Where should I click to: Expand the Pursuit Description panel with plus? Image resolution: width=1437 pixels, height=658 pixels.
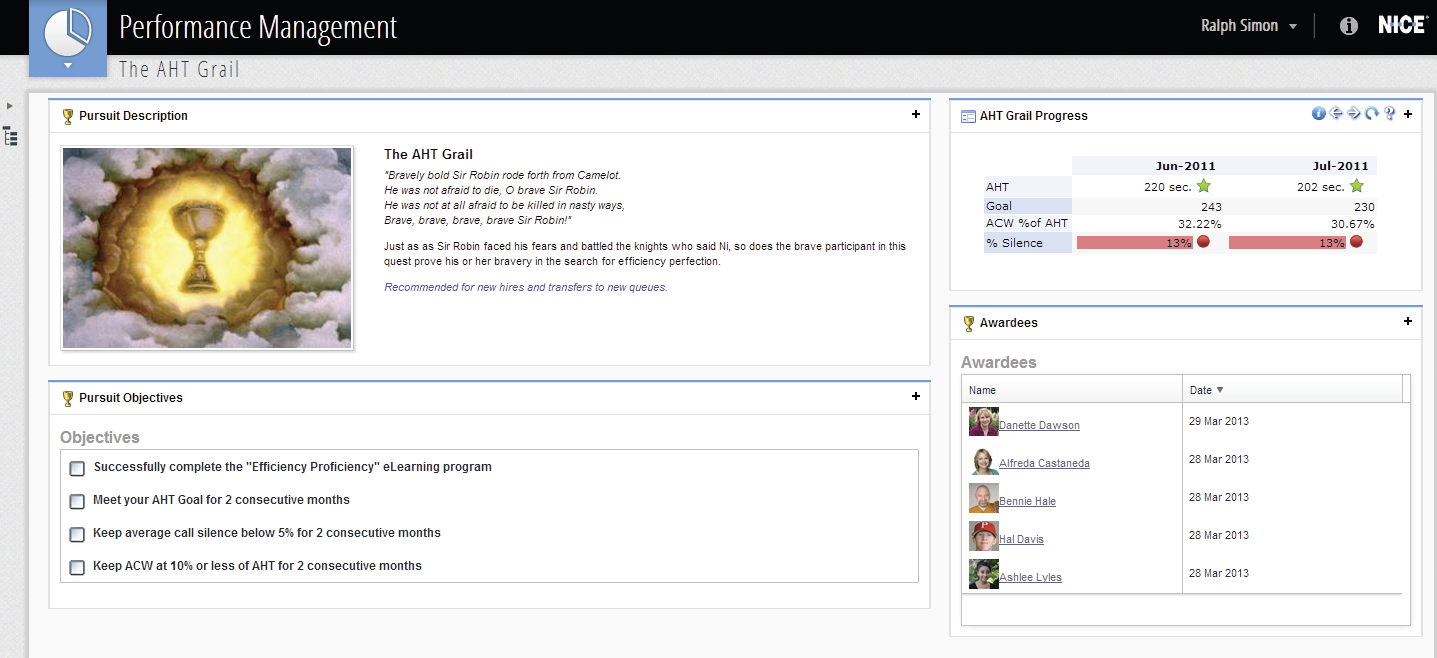click(915, 115)
